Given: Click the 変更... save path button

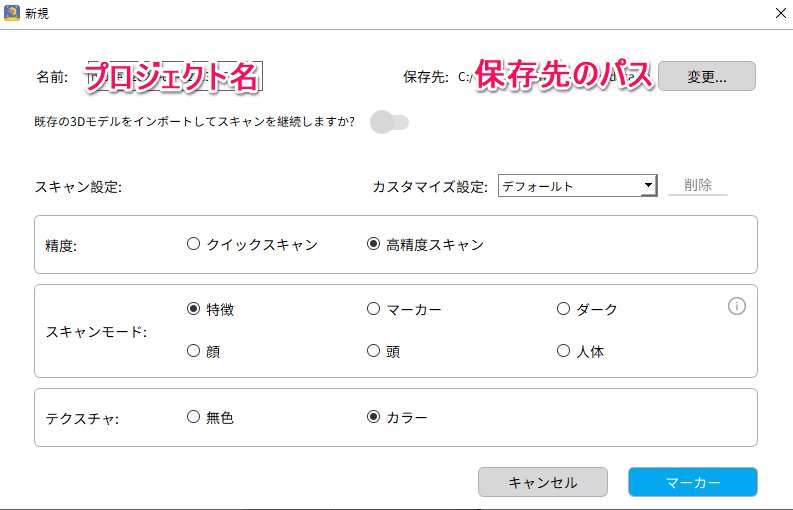Looking at the screenshot, I should [x=707, y=76].
